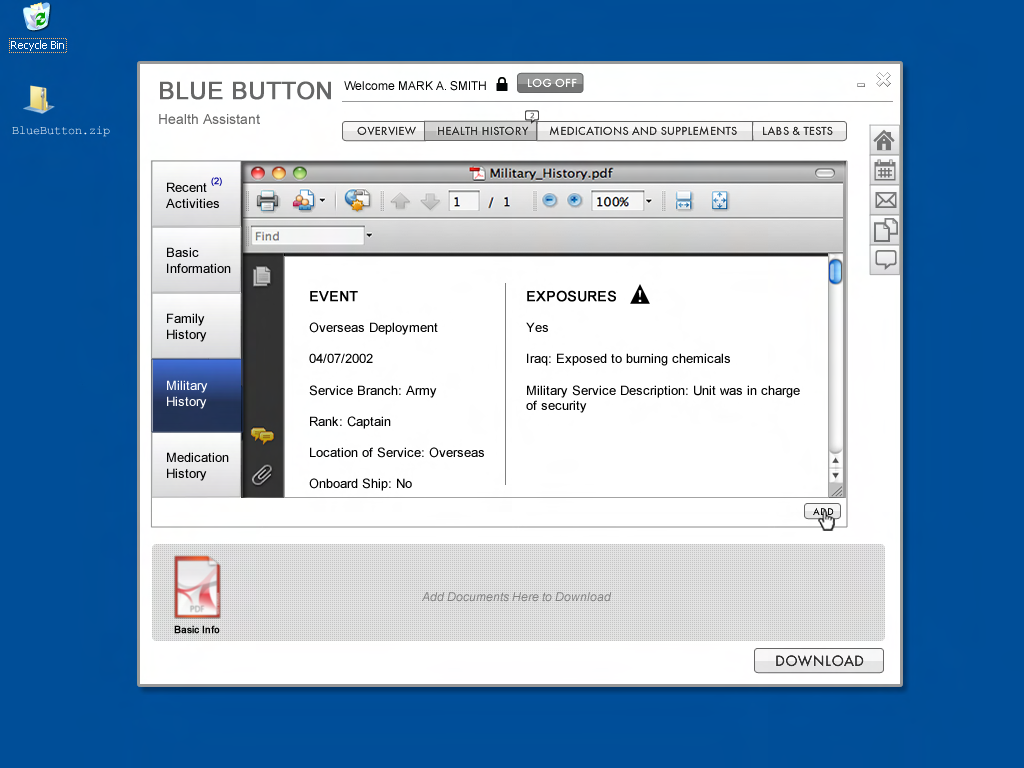The height and width of the screenshot is (768, 1024).
Task: Print the Military_History.pdf document
Action: 267,201
